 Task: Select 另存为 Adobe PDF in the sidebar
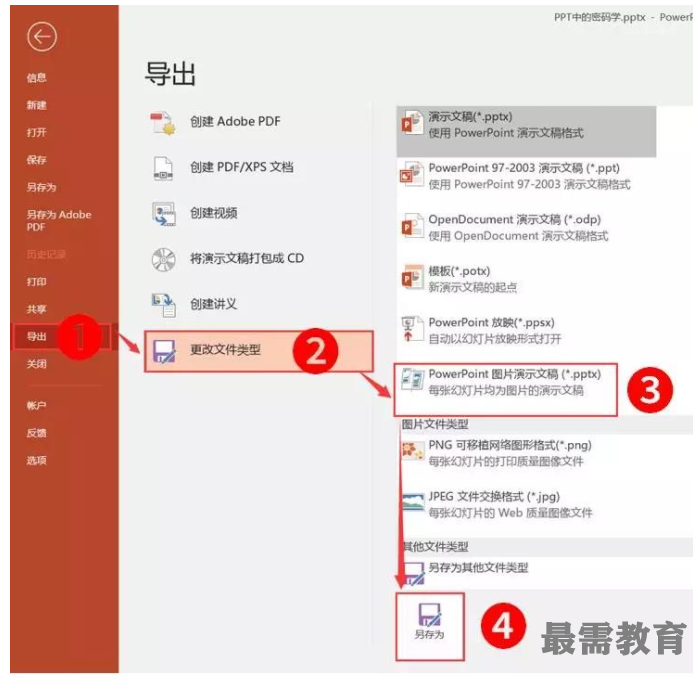(59, 221)
